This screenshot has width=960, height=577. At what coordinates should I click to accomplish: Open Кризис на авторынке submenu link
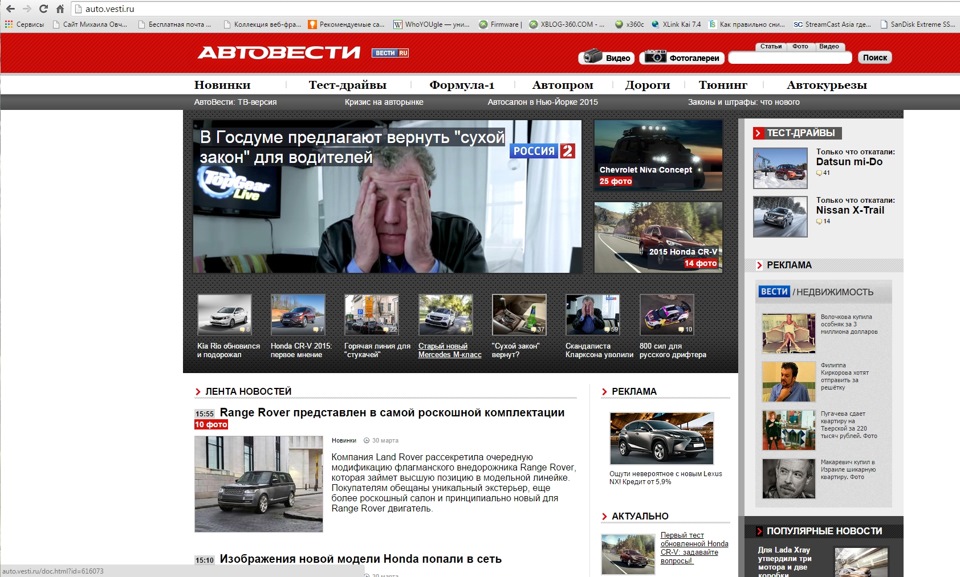(383, 102)
